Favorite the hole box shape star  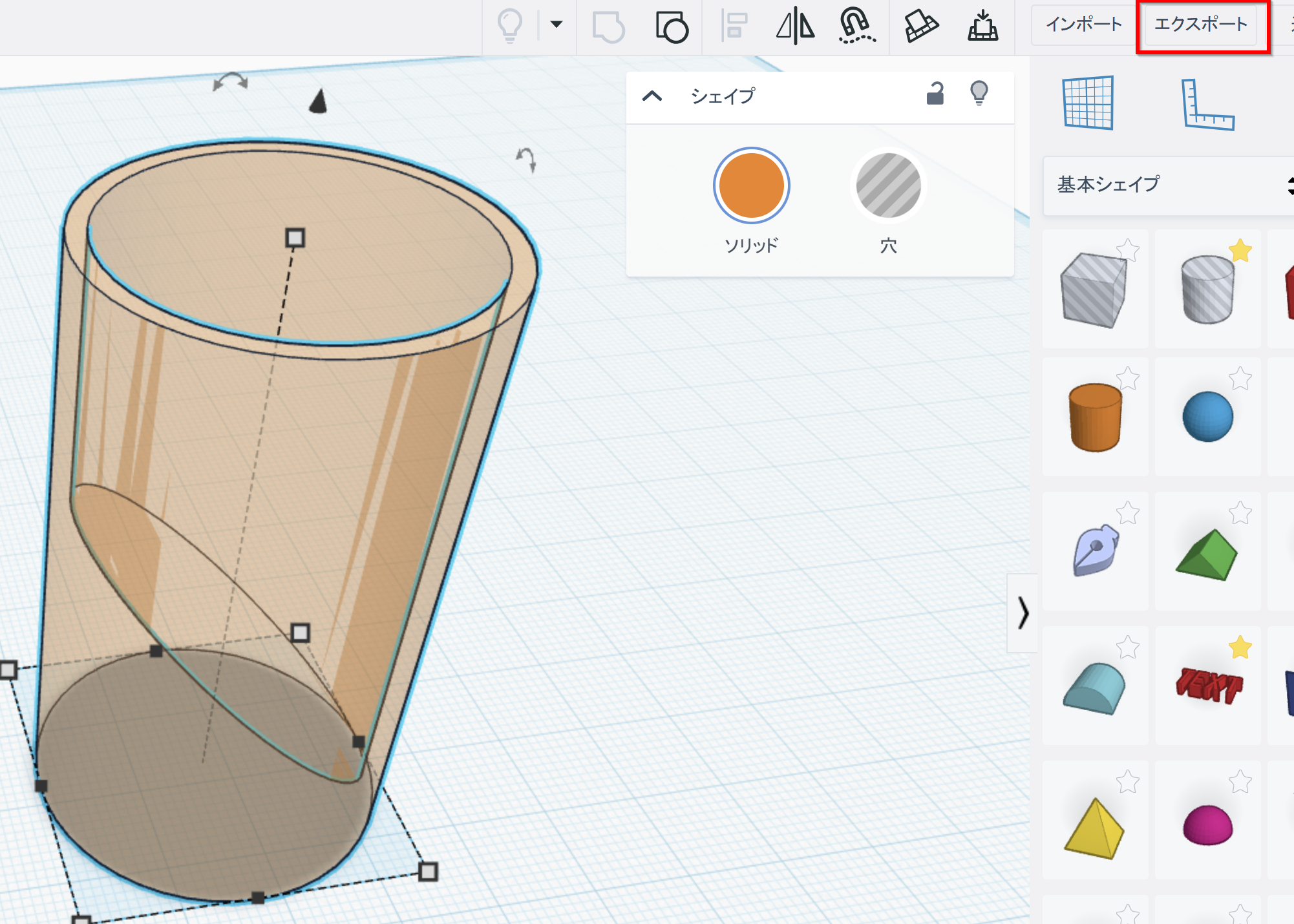1128,250
